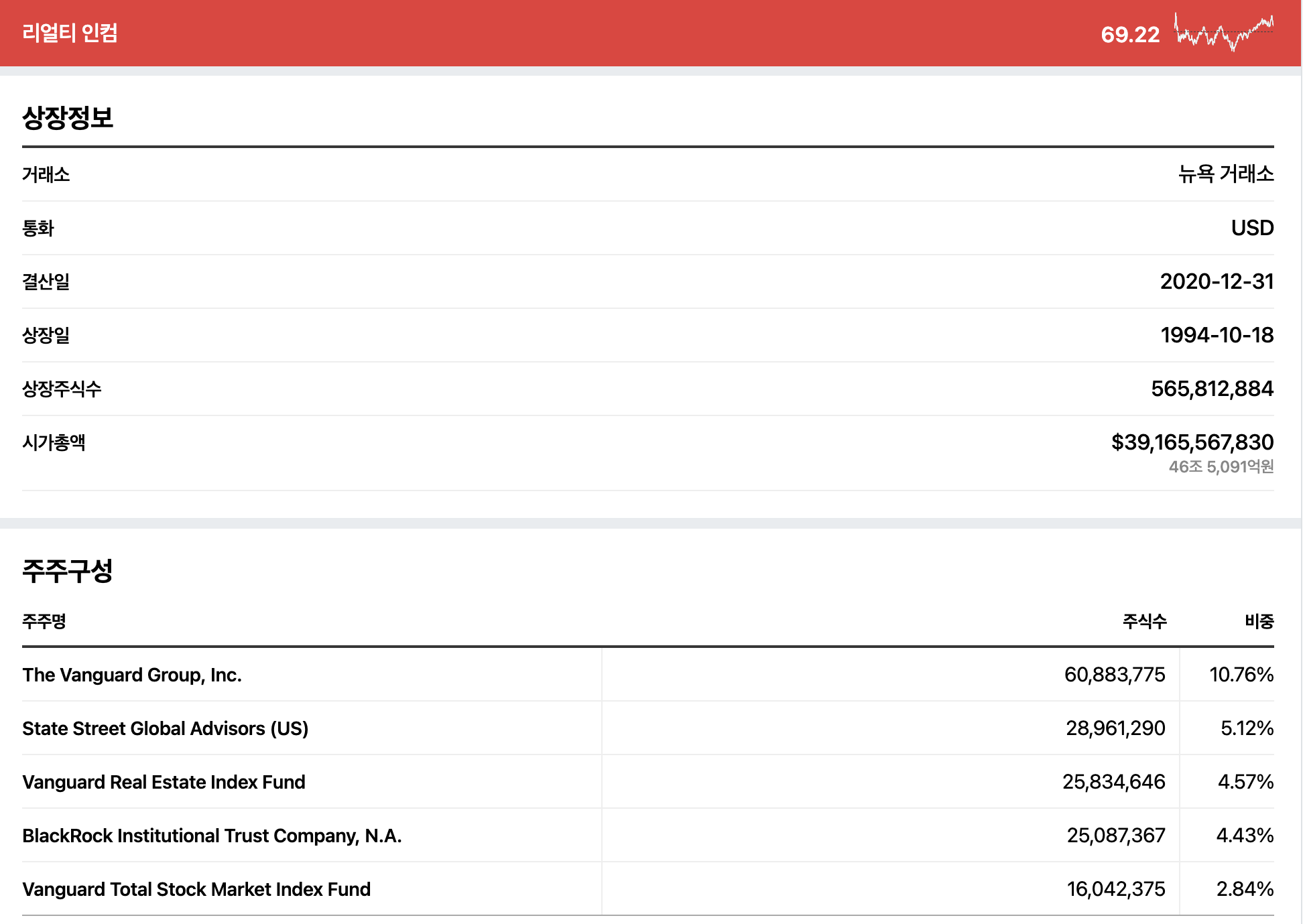Click the 주식수 column header
Viewport: 1303px width, 924px height.
(1144, 621)
